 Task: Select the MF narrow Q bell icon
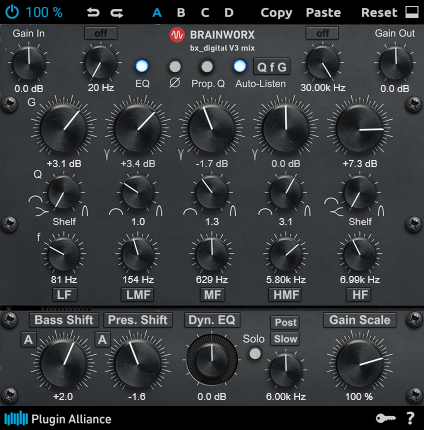pos(233,211)
